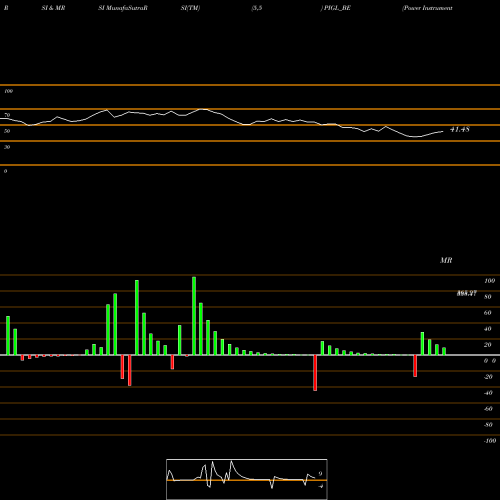Click the 30 level label on RSI axis
500x500 pixels.
click(x=7, y=147)
